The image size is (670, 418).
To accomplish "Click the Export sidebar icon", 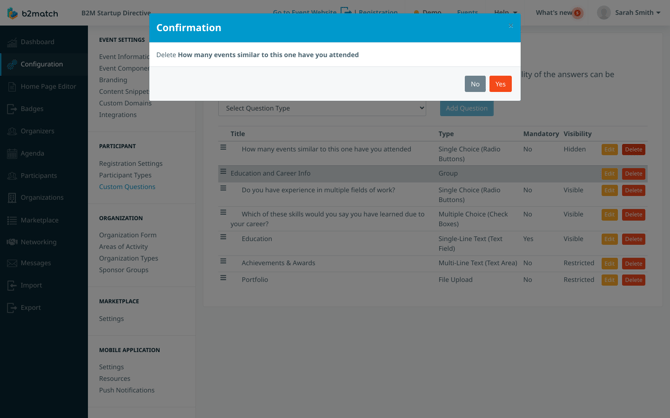I will pos(12,307).
